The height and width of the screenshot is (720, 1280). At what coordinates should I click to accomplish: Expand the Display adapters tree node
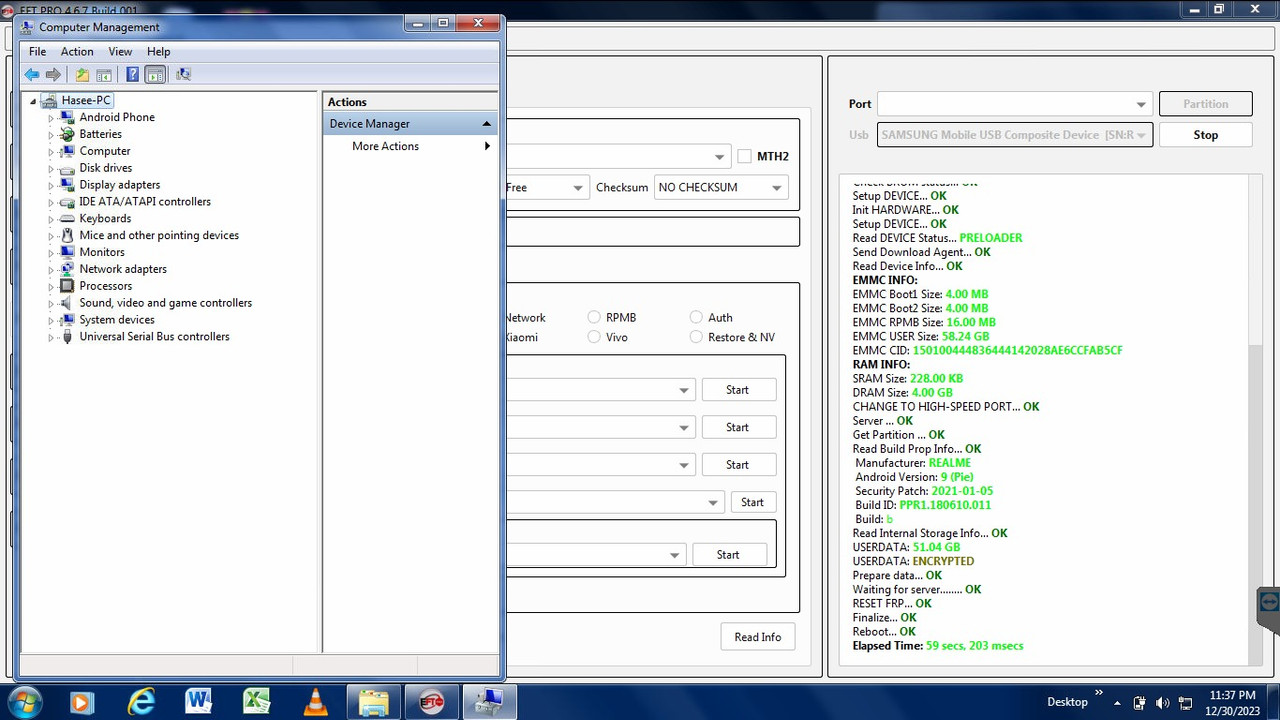[x=51, y=185]
